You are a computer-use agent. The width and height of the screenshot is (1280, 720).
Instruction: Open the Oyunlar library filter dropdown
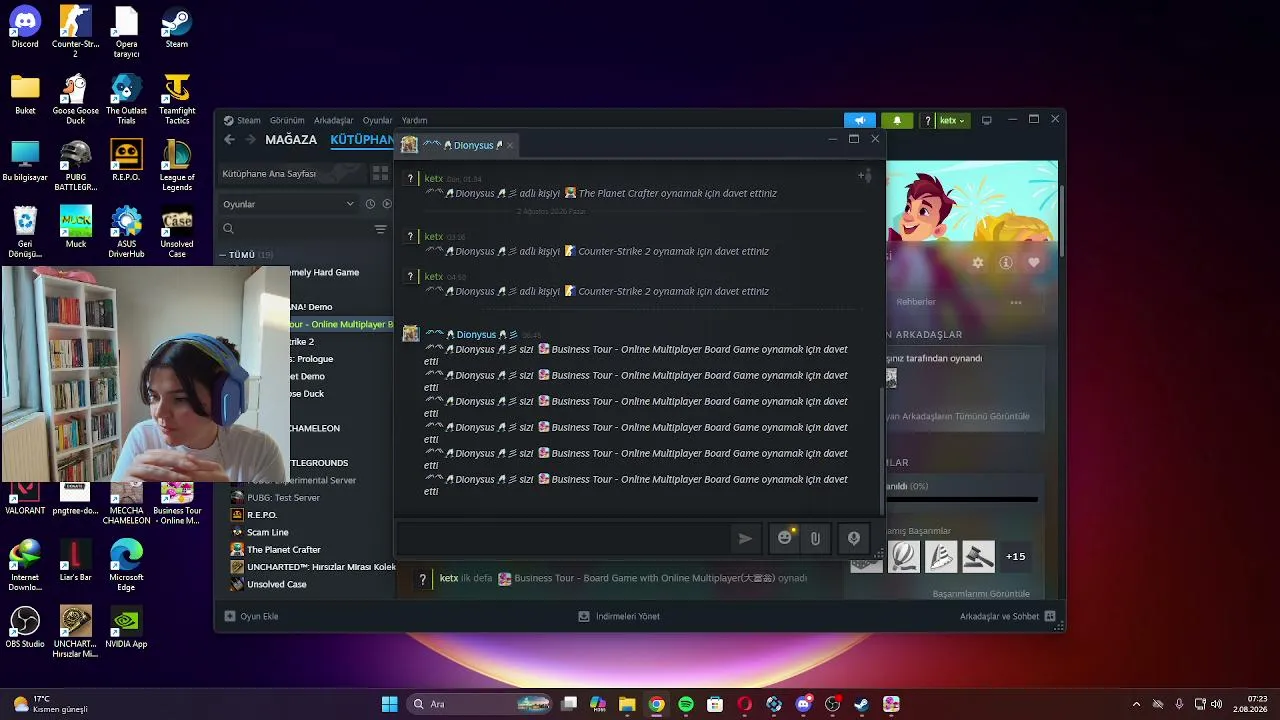coord(288,204)
